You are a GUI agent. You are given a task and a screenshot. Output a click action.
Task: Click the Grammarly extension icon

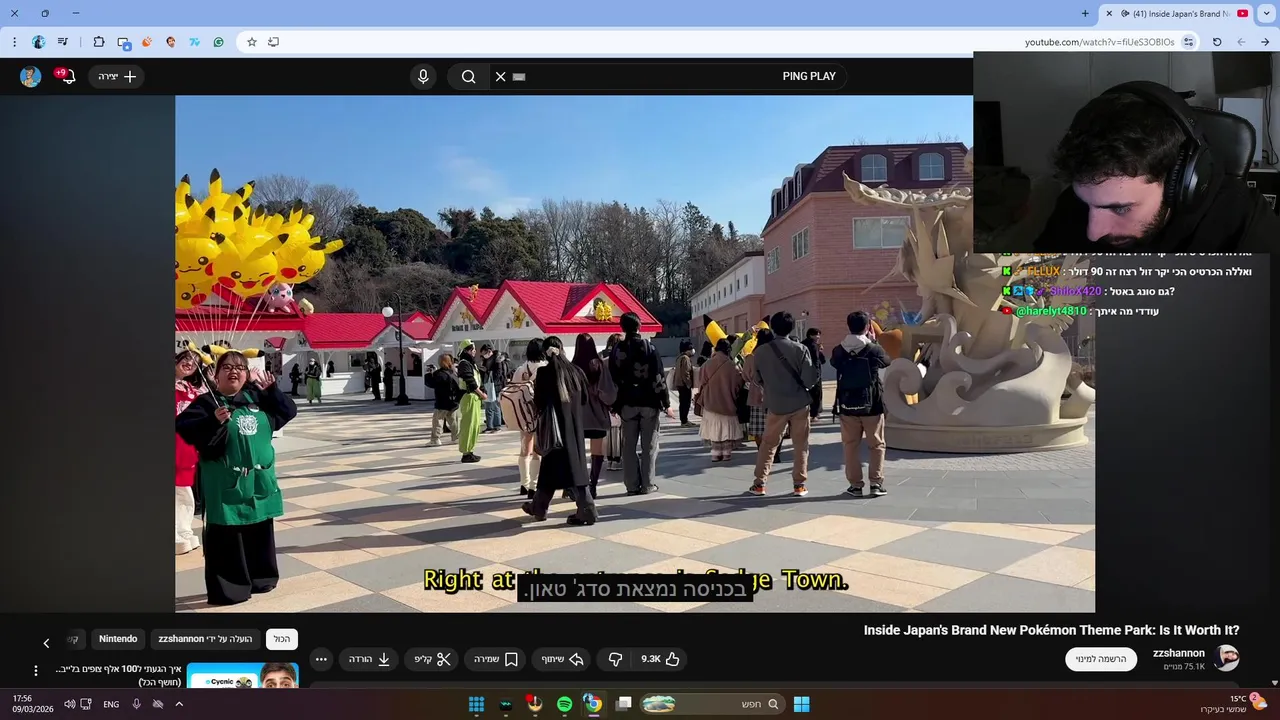[x=218, y=42]
